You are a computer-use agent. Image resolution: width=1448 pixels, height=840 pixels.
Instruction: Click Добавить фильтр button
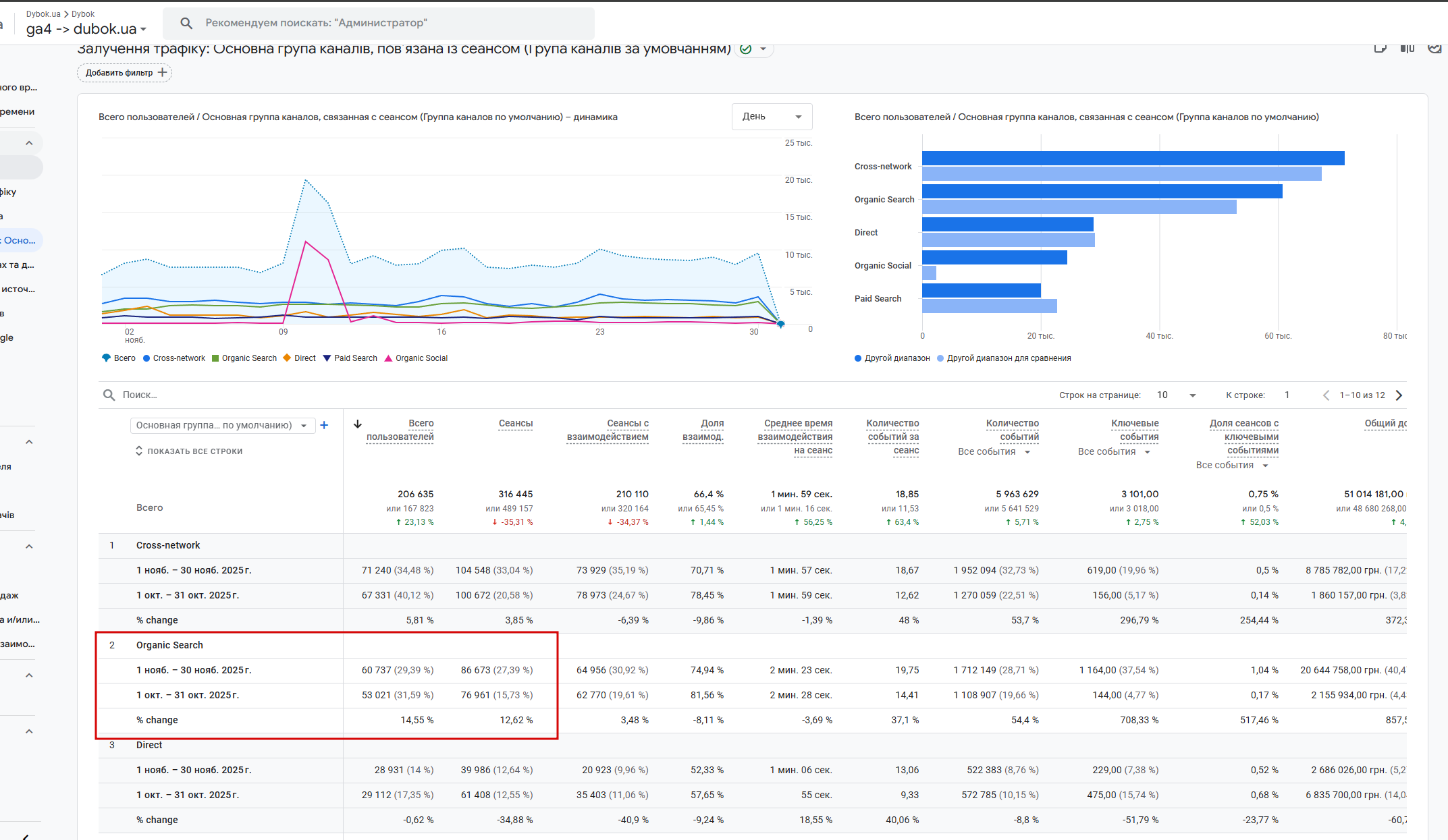coord(125,73)
